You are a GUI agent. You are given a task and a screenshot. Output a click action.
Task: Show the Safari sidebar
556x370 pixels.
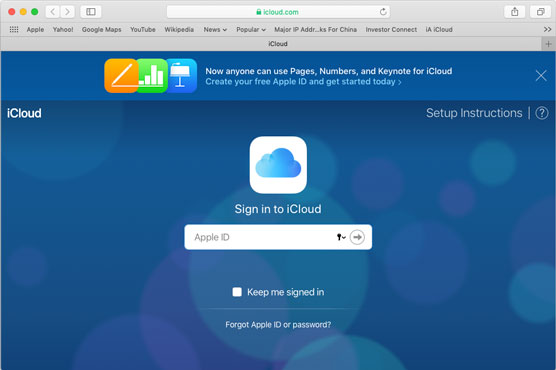pyautogui.click(x=91, y=12)
